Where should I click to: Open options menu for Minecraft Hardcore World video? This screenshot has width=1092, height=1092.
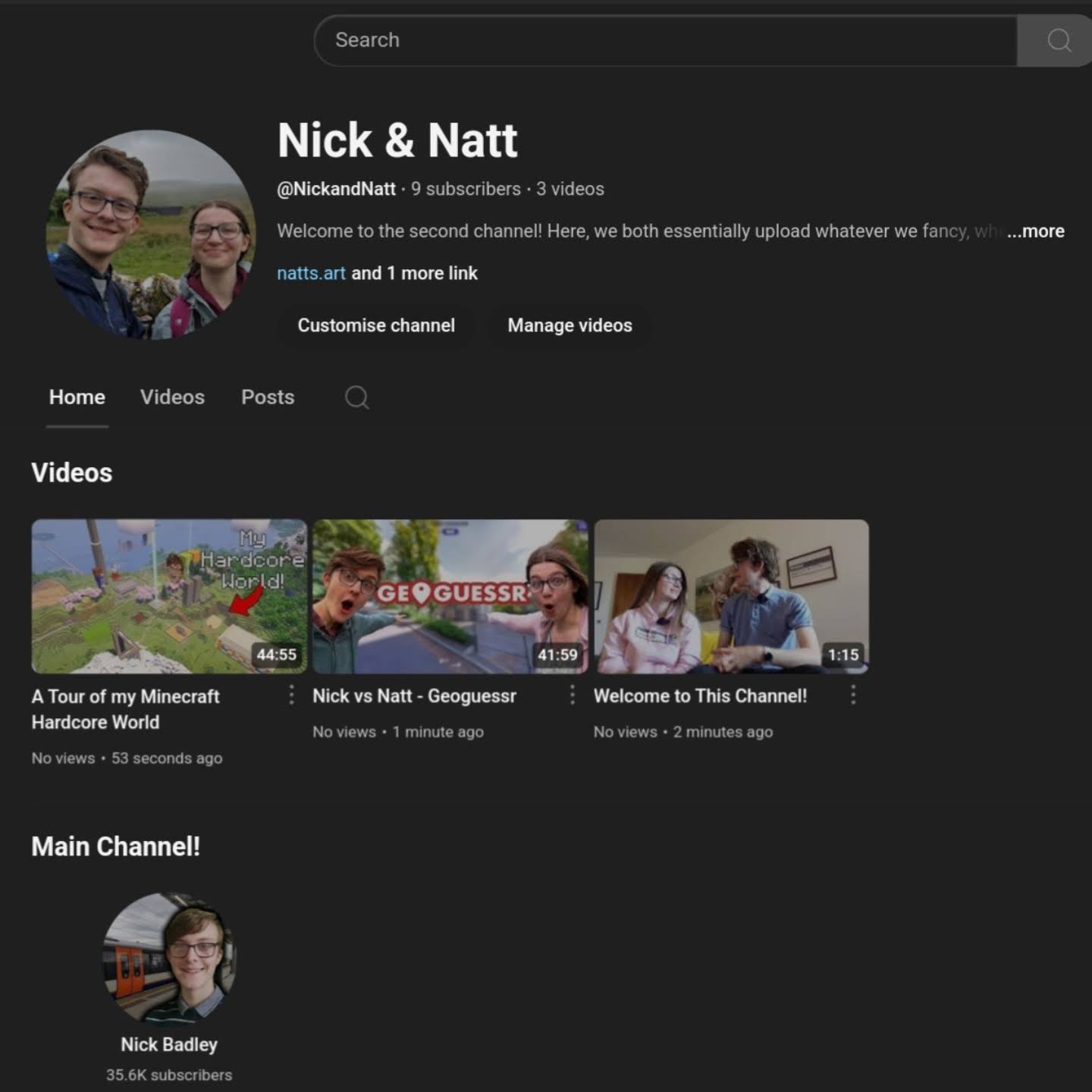pos(291,695)
